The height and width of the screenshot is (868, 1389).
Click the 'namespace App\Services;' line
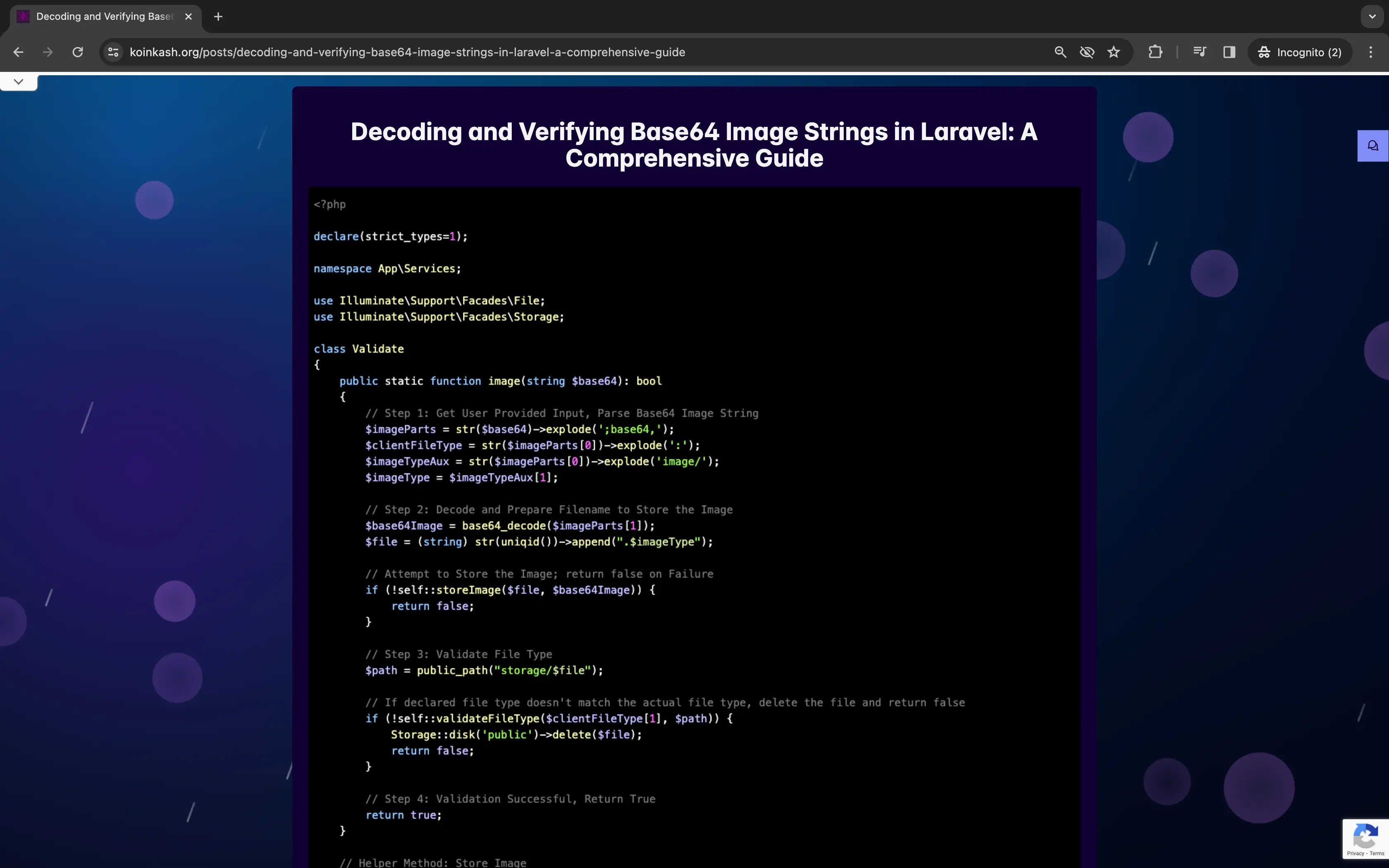(x=387, y=269)
